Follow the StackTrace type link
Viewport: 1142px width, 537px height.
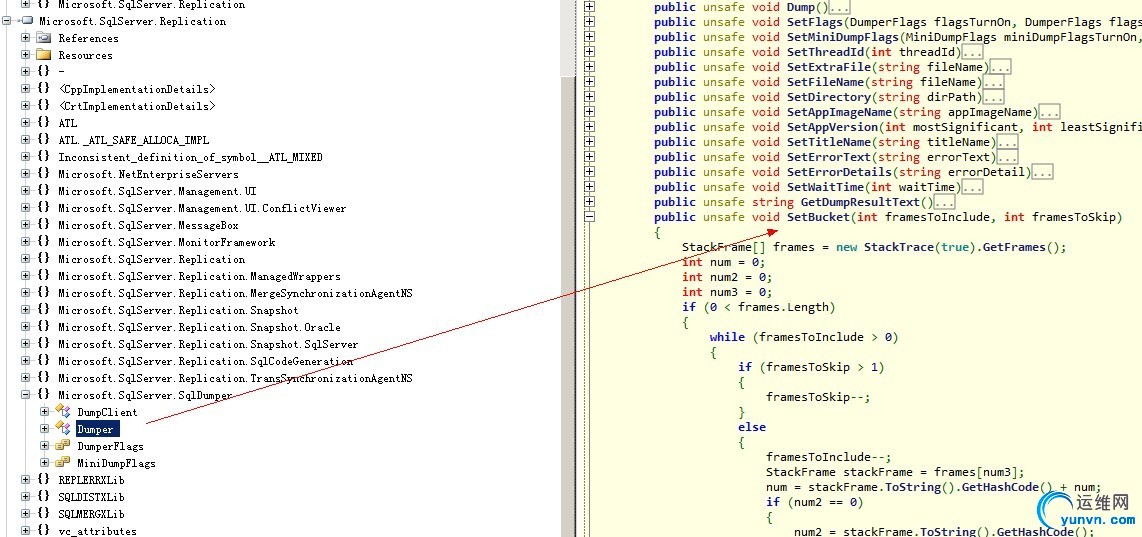click(899, 247)
